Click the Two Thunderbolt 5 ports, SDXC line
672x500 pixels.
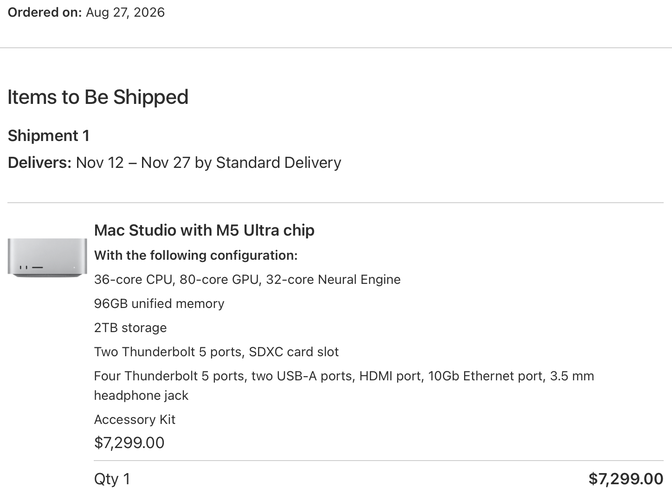[x=216, y=352]
